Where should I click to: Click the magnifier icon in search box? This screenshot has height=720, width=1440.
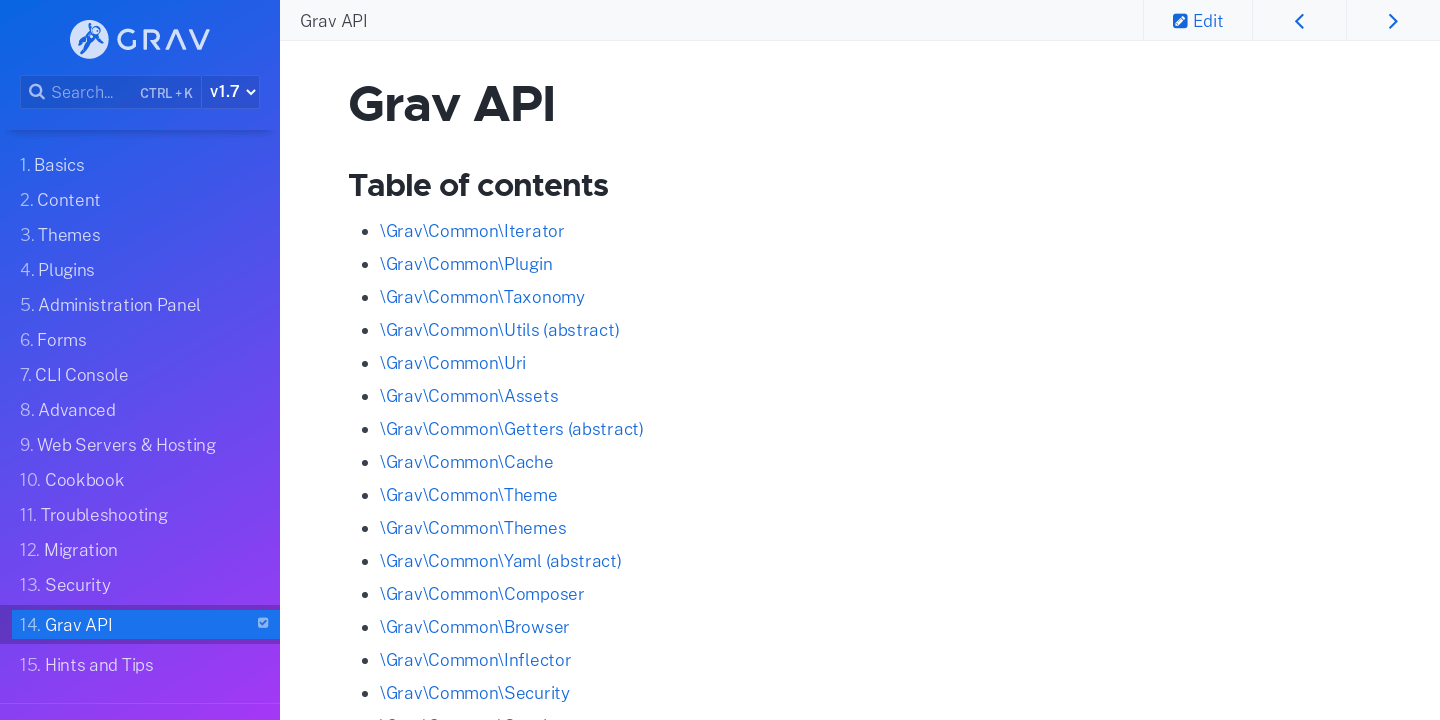click(36, 92)
